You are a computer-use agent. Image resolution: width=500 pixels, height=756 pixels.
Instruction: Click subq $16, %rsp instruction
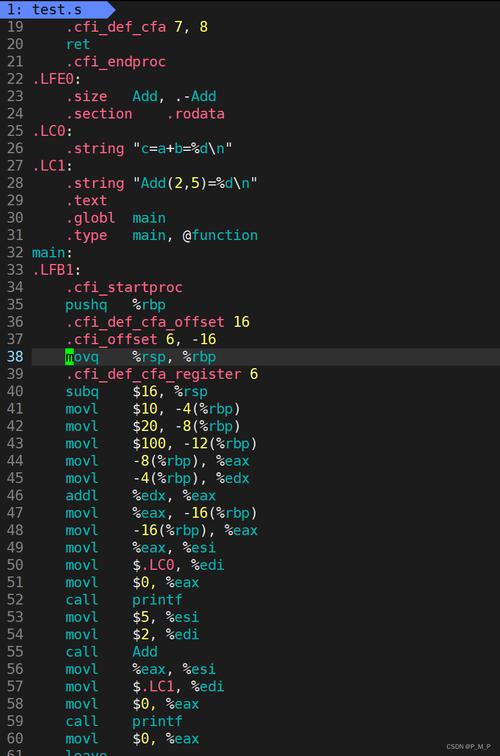(136, 392)
